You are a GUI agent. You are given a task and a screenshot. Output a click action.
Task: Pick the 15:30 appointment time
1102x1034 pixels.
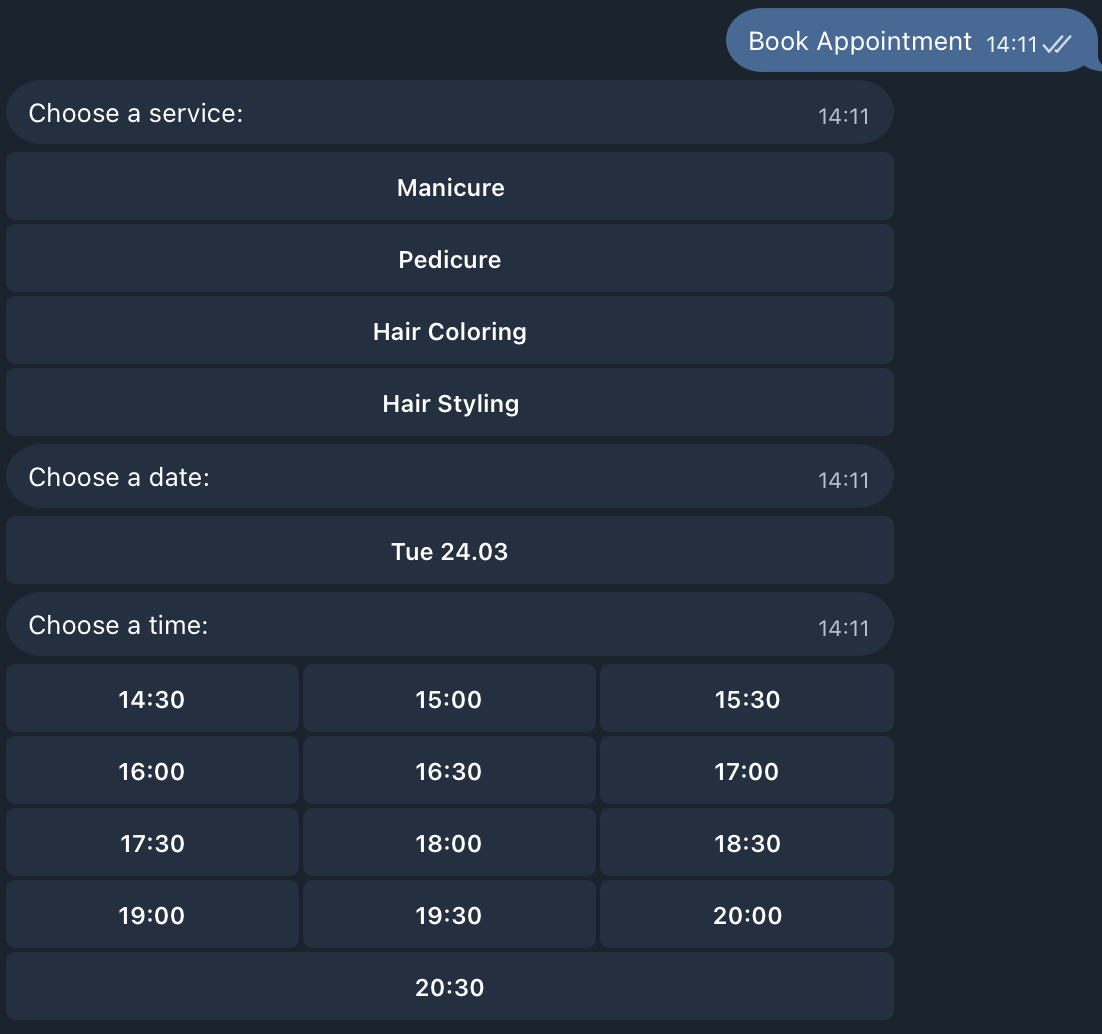[747, 699]
